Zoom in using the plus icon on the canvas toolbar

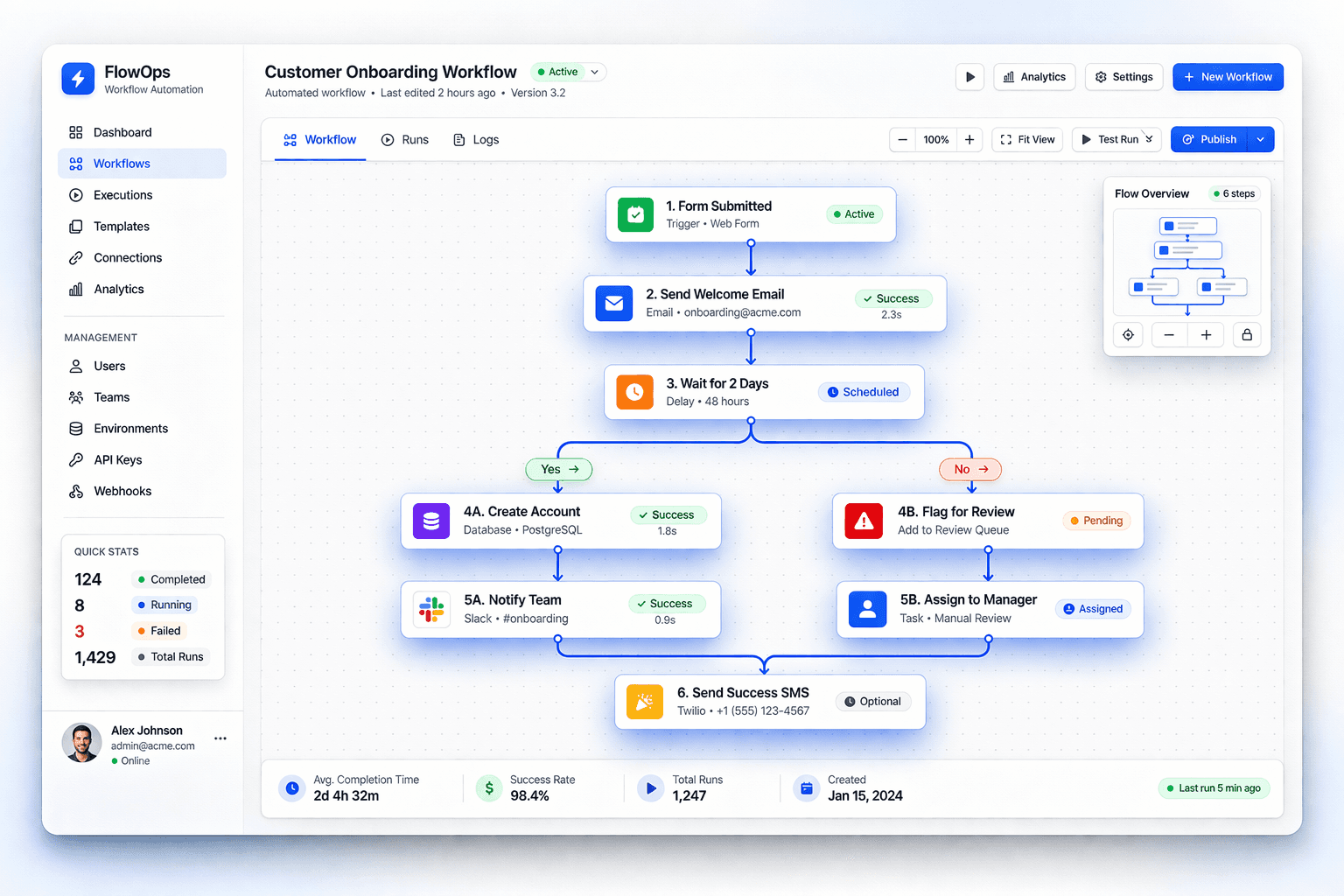coord(969,139)
